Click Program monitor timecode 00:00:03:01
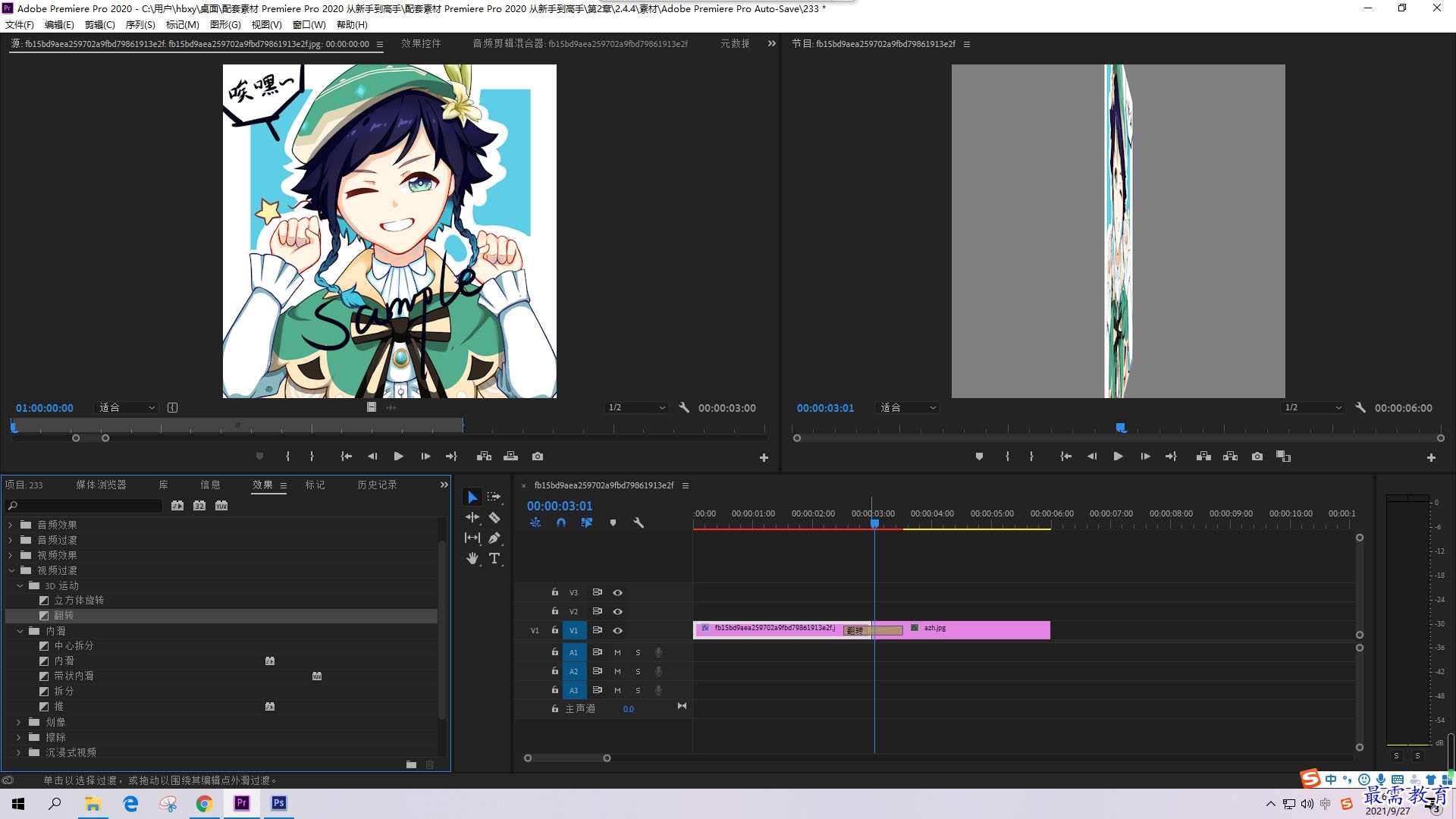This screenshot has height=819, width=1456. pos(825,408)
